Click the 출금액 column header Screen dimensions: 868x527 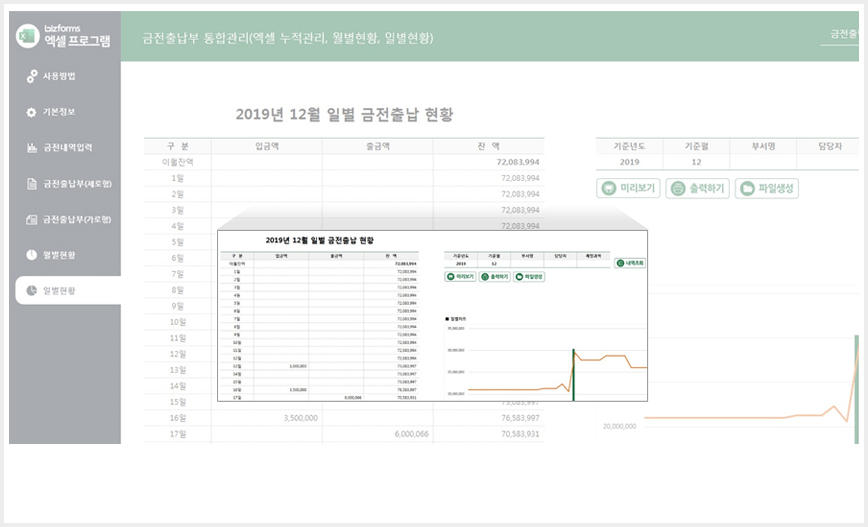click(378, 146)
